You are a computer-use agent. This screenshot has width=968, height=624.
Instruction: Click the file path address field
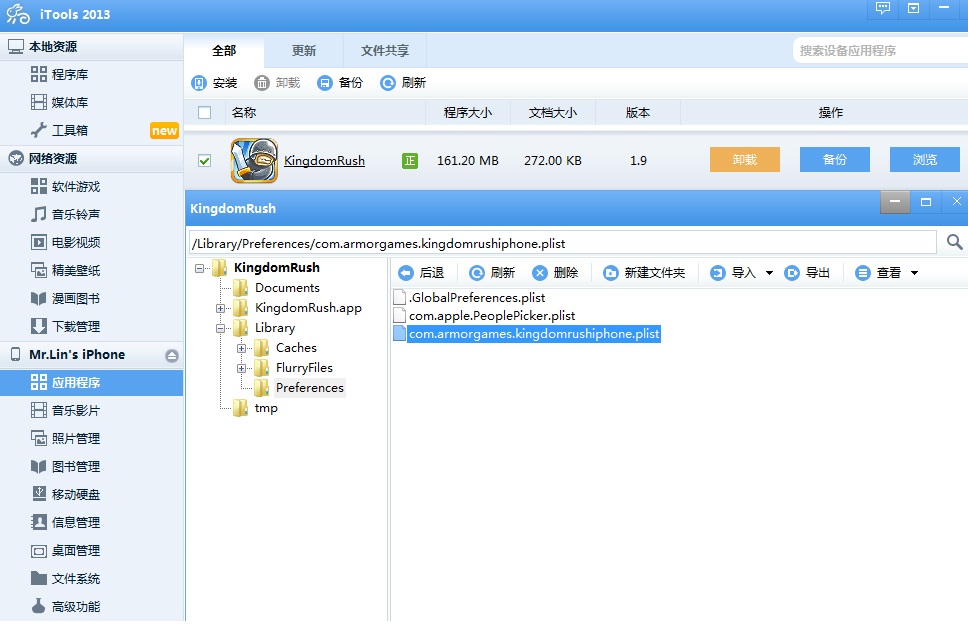562,243
